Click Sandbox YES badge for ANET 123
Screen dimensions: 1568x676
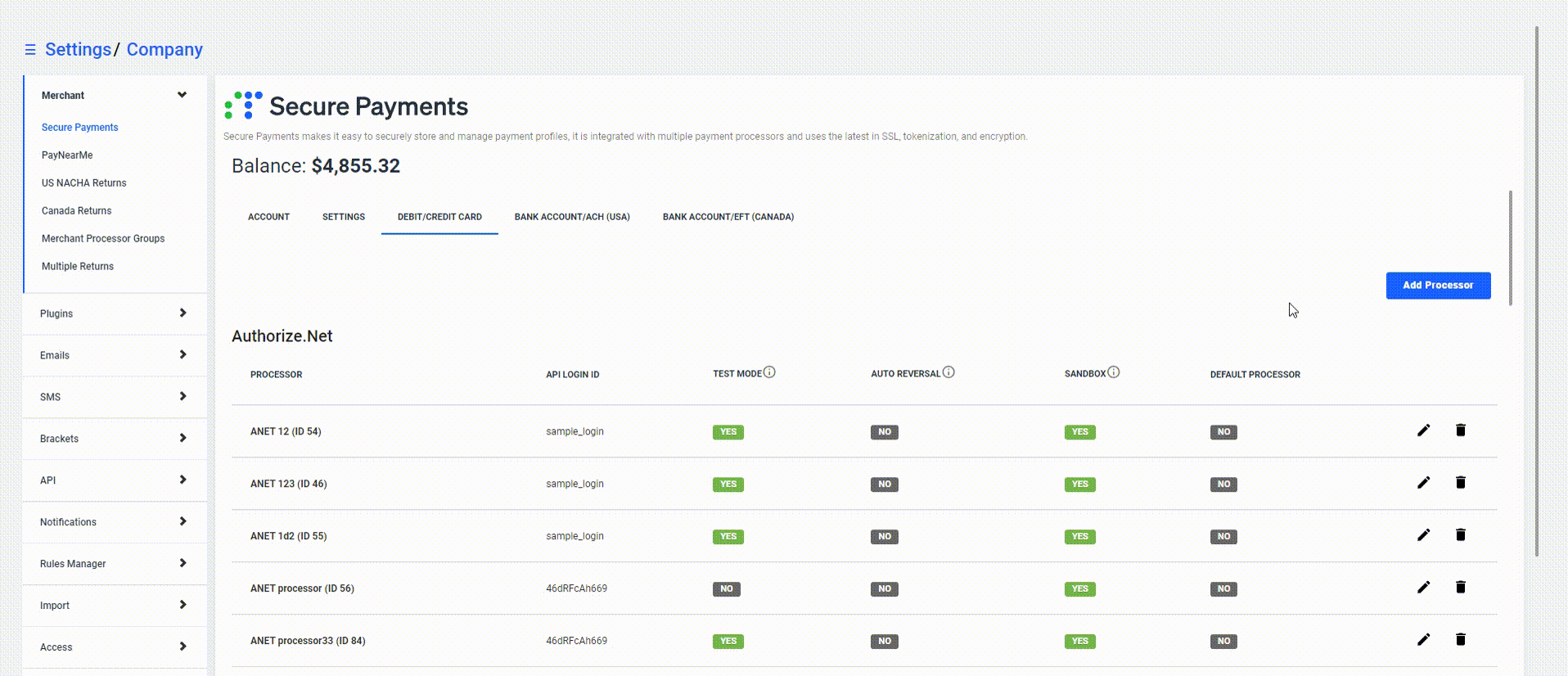point(1080,484)
